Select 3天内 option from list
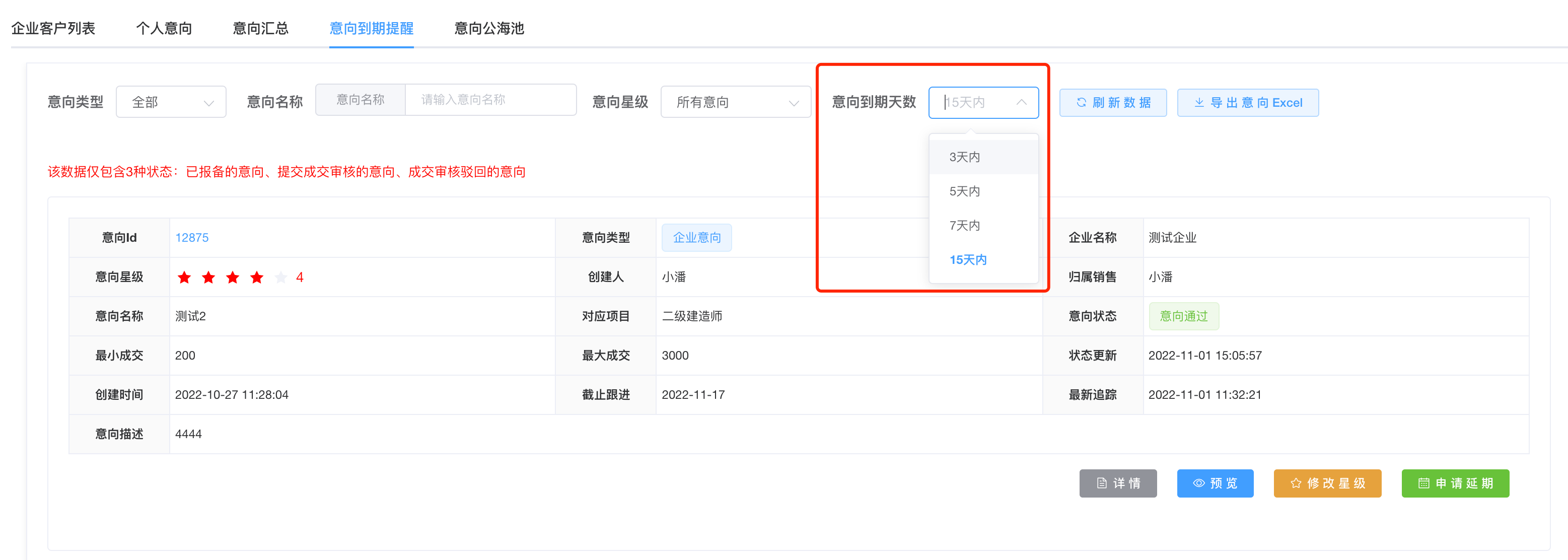 965,157
